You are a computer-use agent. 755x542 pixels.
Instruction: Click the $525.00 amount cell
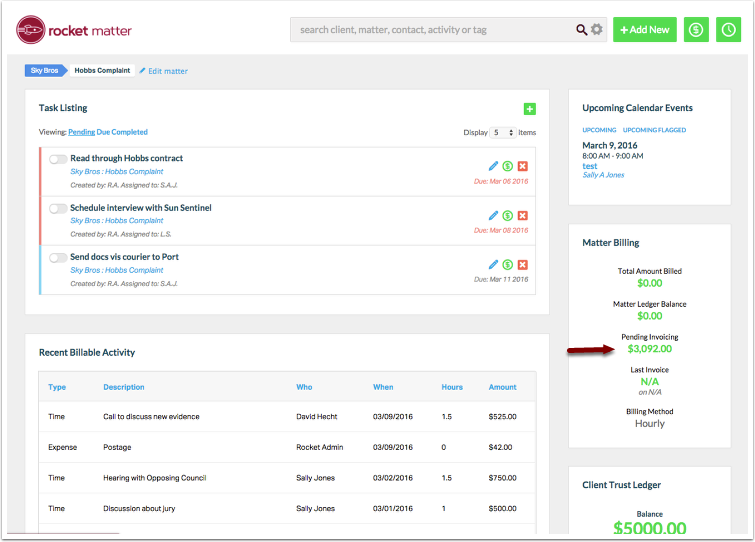click(503, 417)
